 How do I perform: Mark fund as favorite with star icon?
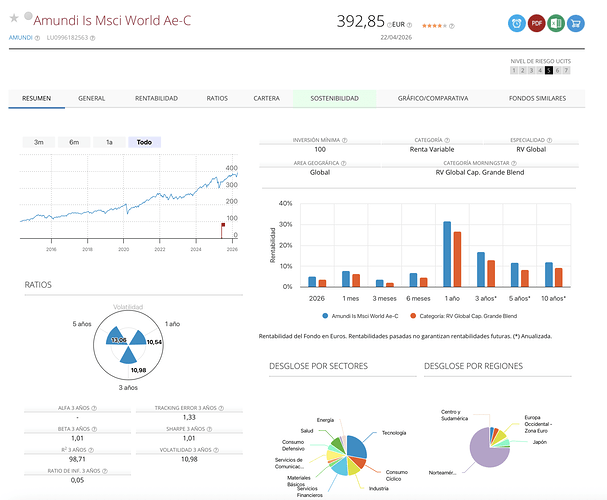pyautogui.click(x=14, y=18)
